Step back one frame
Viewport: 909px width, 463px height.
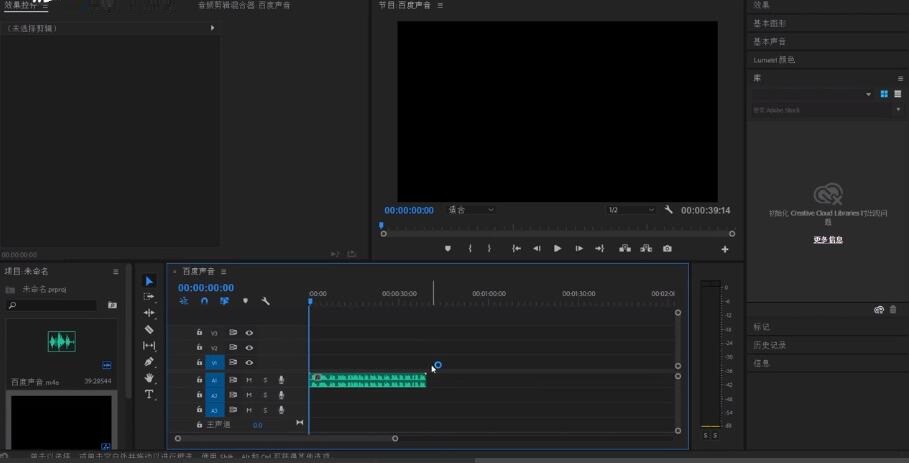[x=537, y=249]
